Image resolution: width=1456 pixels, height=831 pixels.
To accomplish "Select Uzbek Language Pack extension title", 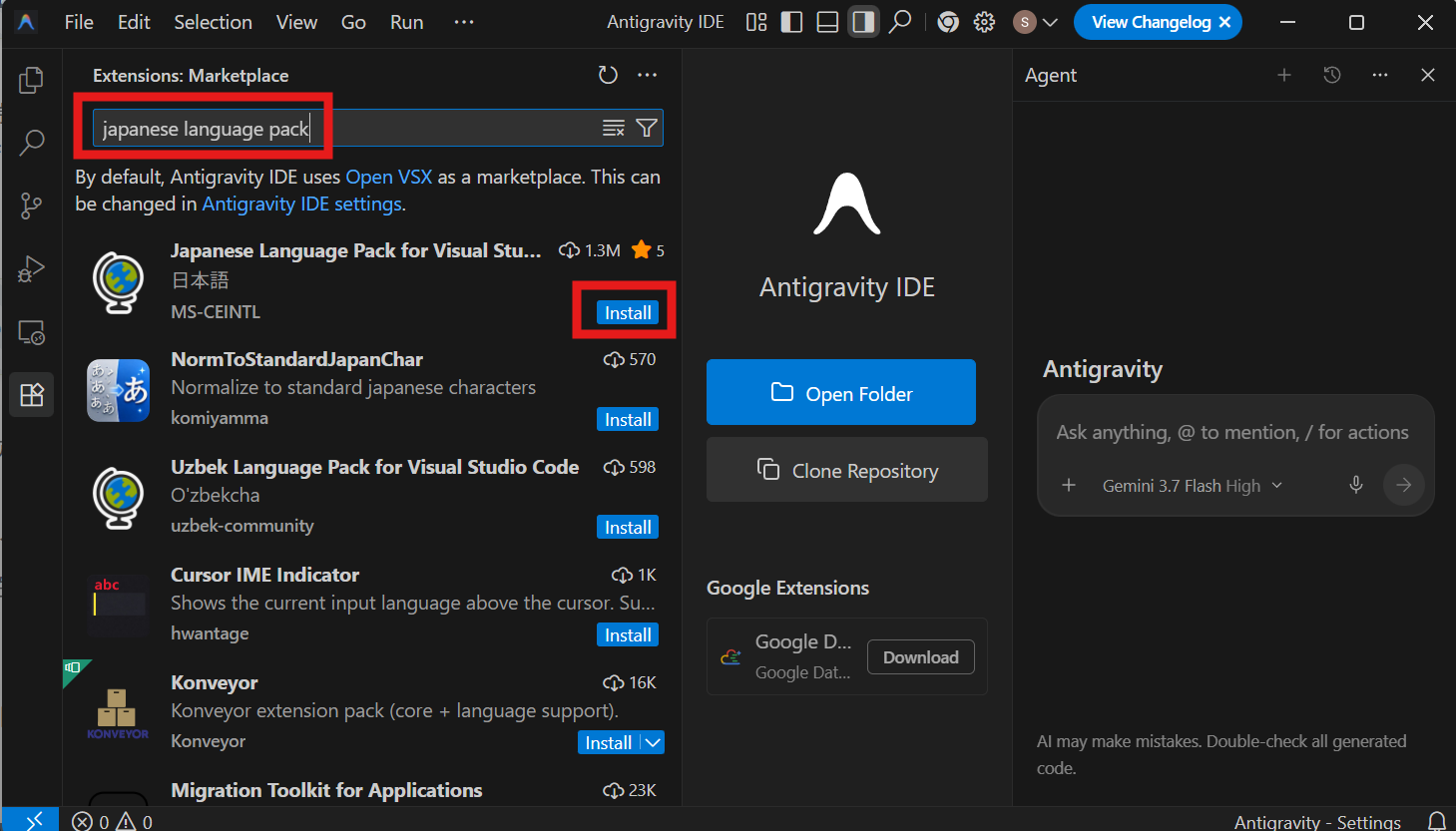I will pyautogui.click(x=374, y=467).
